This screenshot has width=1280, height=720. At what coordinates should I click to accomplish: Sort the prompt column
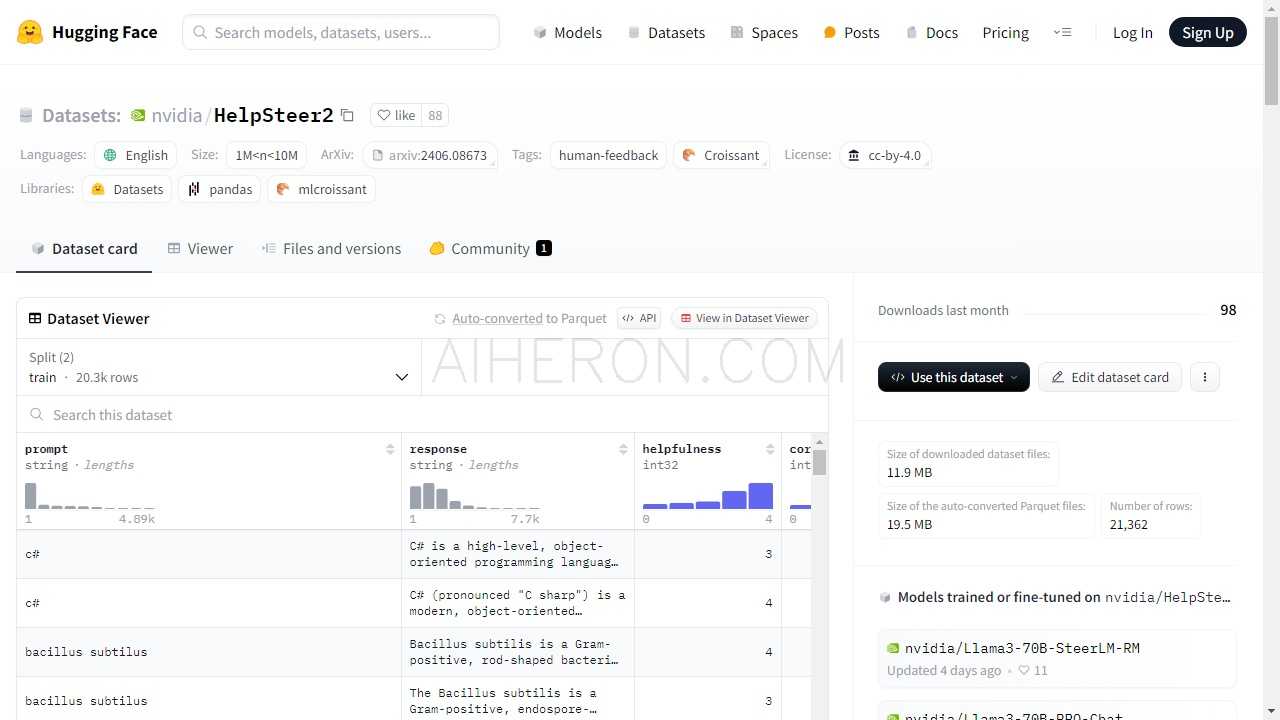(x=390, y=449)
